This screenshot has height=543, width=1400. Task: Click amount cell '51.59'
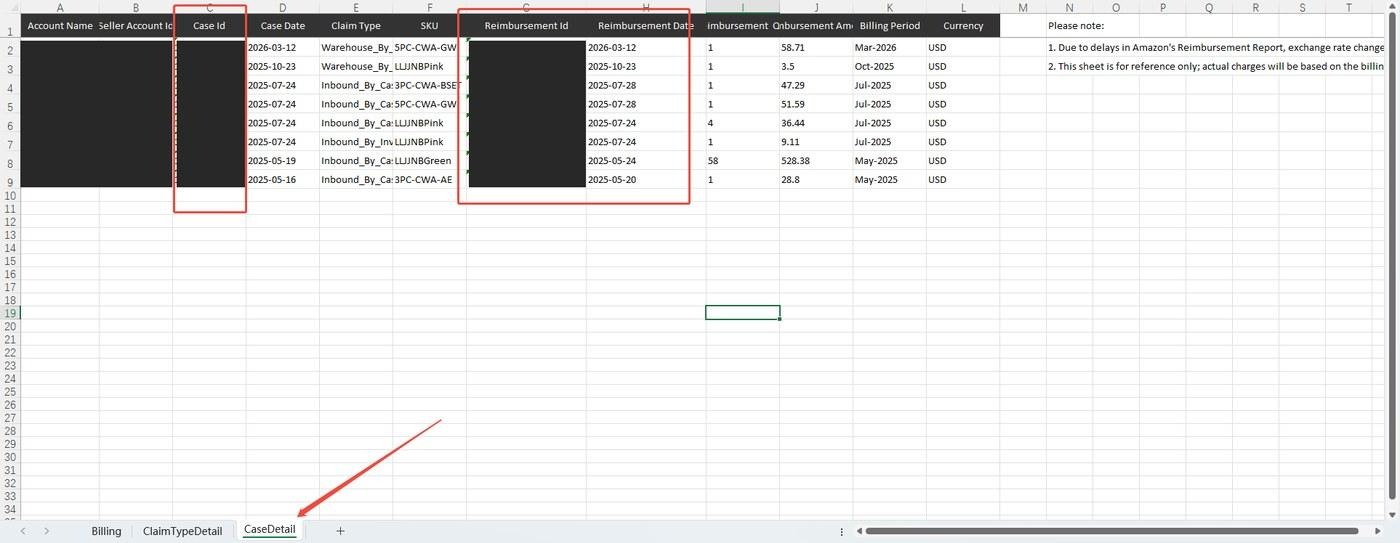point(816,104)
